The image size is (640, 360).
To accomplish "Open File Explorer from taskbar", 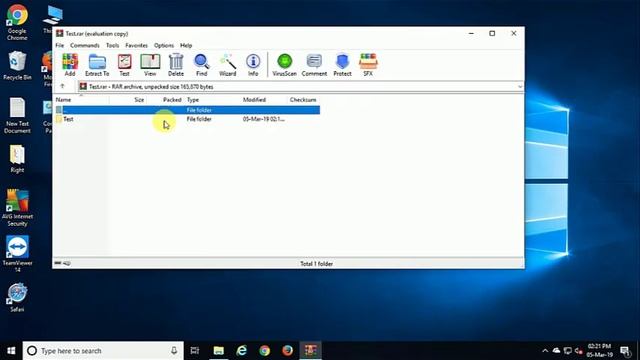I will 219,351.
